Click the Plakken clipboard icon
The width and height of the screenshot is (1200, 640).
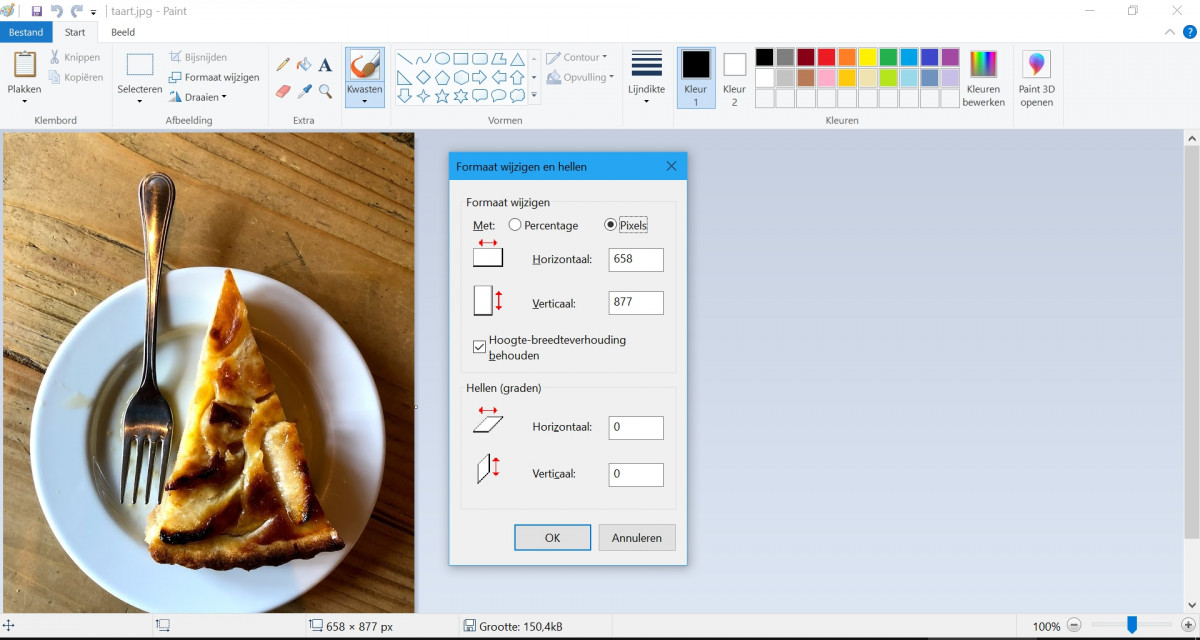pos(24,65)
